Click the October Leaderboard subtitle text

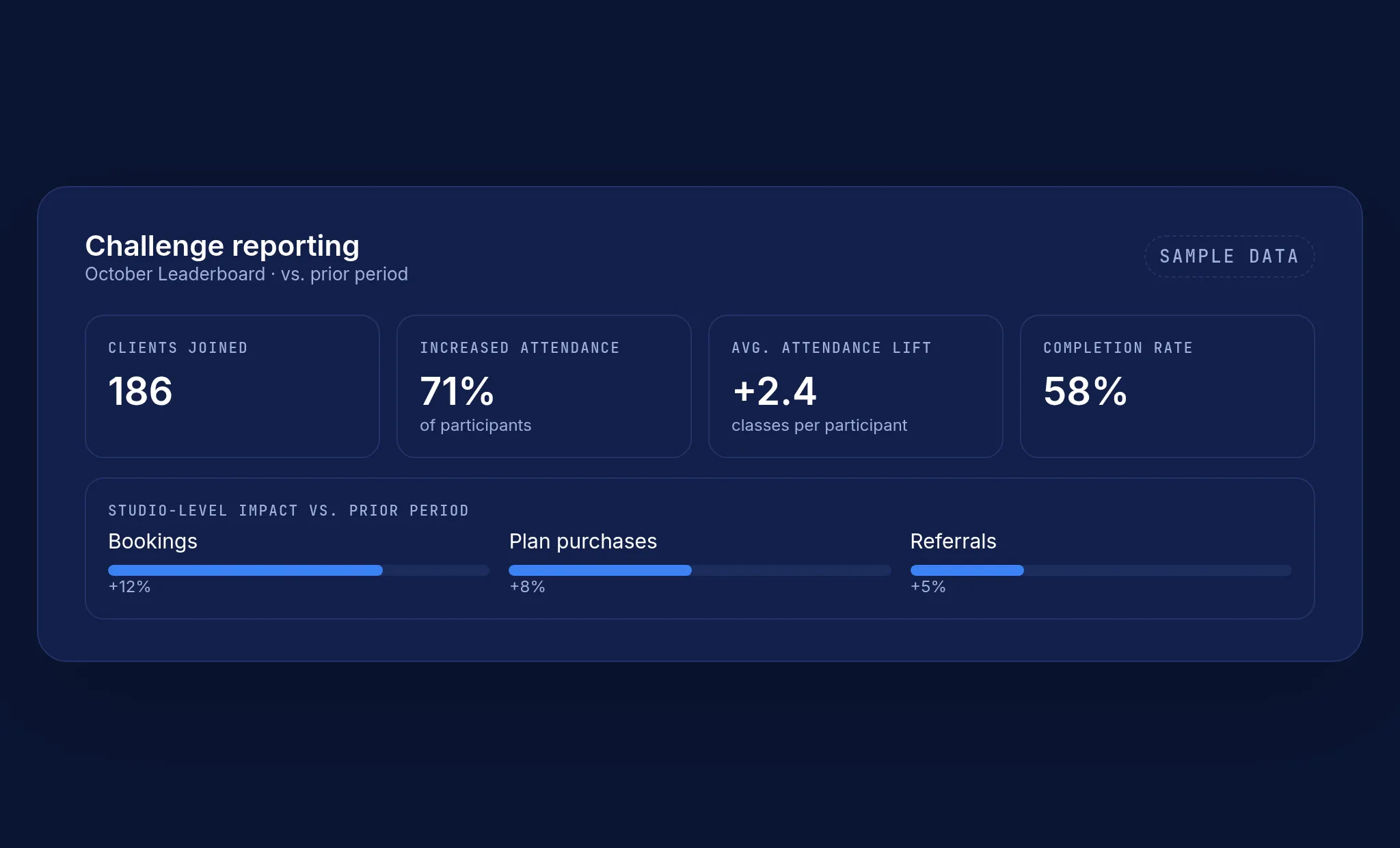click(246, 274)
